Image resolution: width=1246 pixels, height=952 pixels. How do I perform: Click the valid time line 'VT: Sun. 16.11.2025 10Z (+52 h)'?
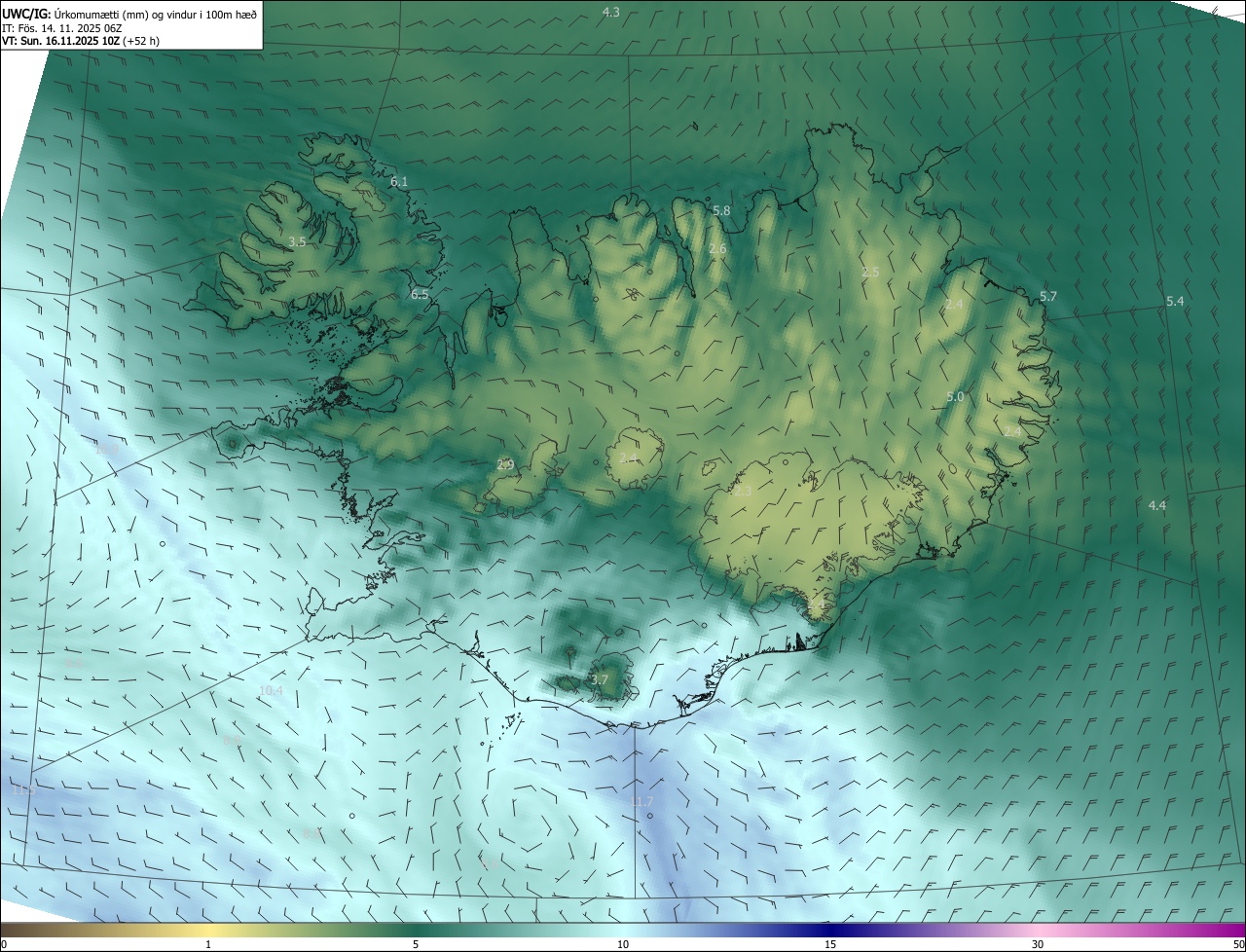point(81,42)
